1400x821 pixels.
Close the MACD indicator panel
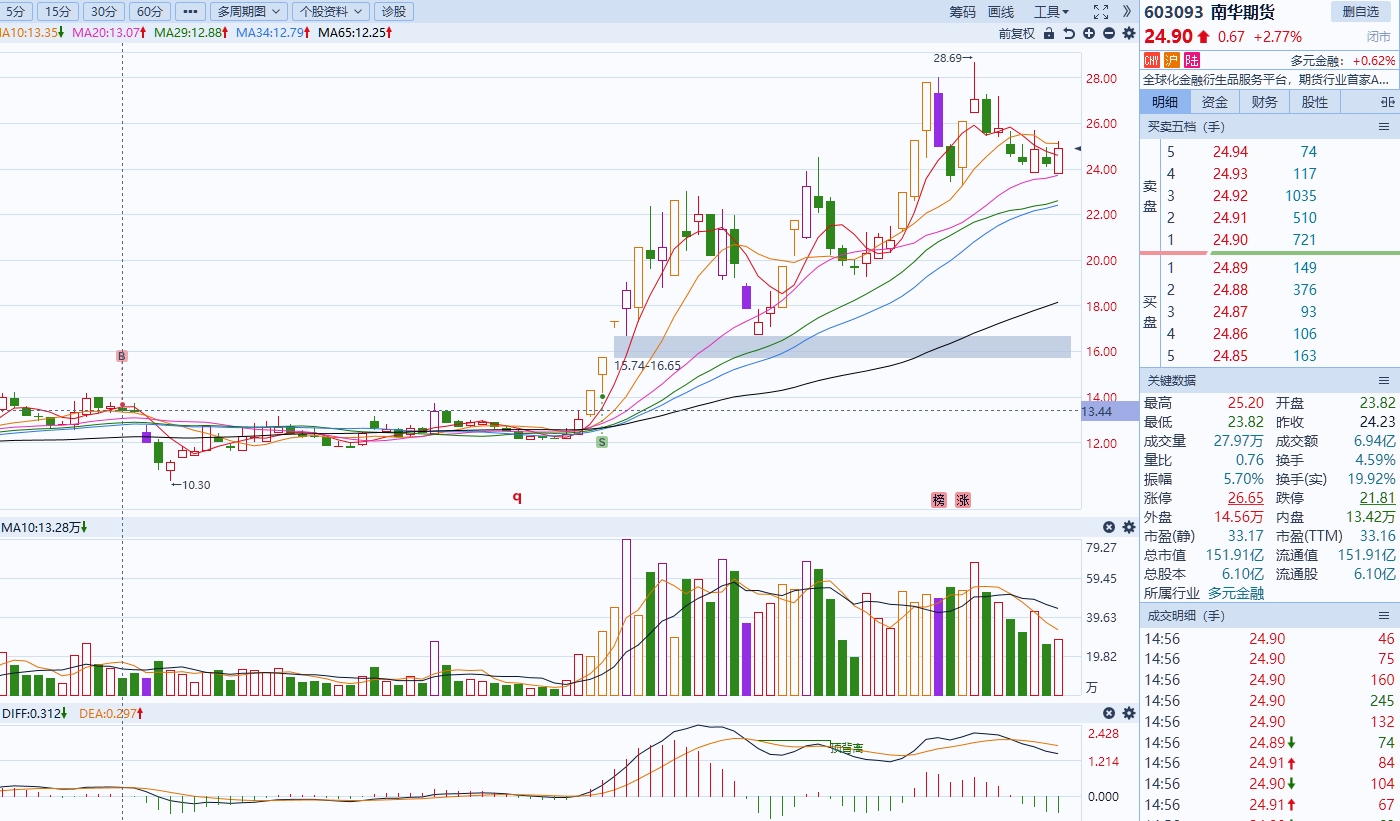coord(1109,713)
